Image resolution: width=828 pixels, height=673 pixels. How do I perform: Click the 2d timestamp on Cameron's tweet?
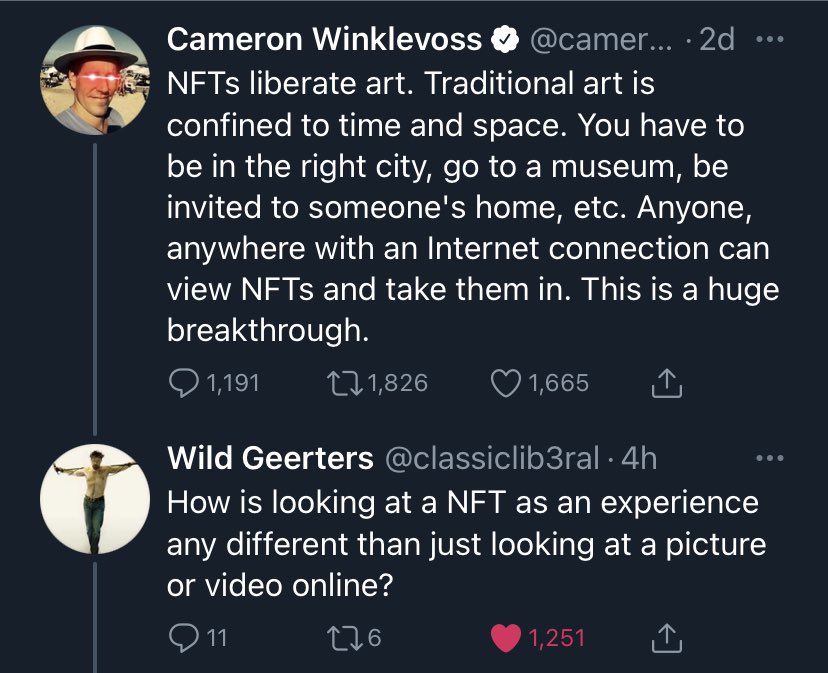(x=716, y=40)
